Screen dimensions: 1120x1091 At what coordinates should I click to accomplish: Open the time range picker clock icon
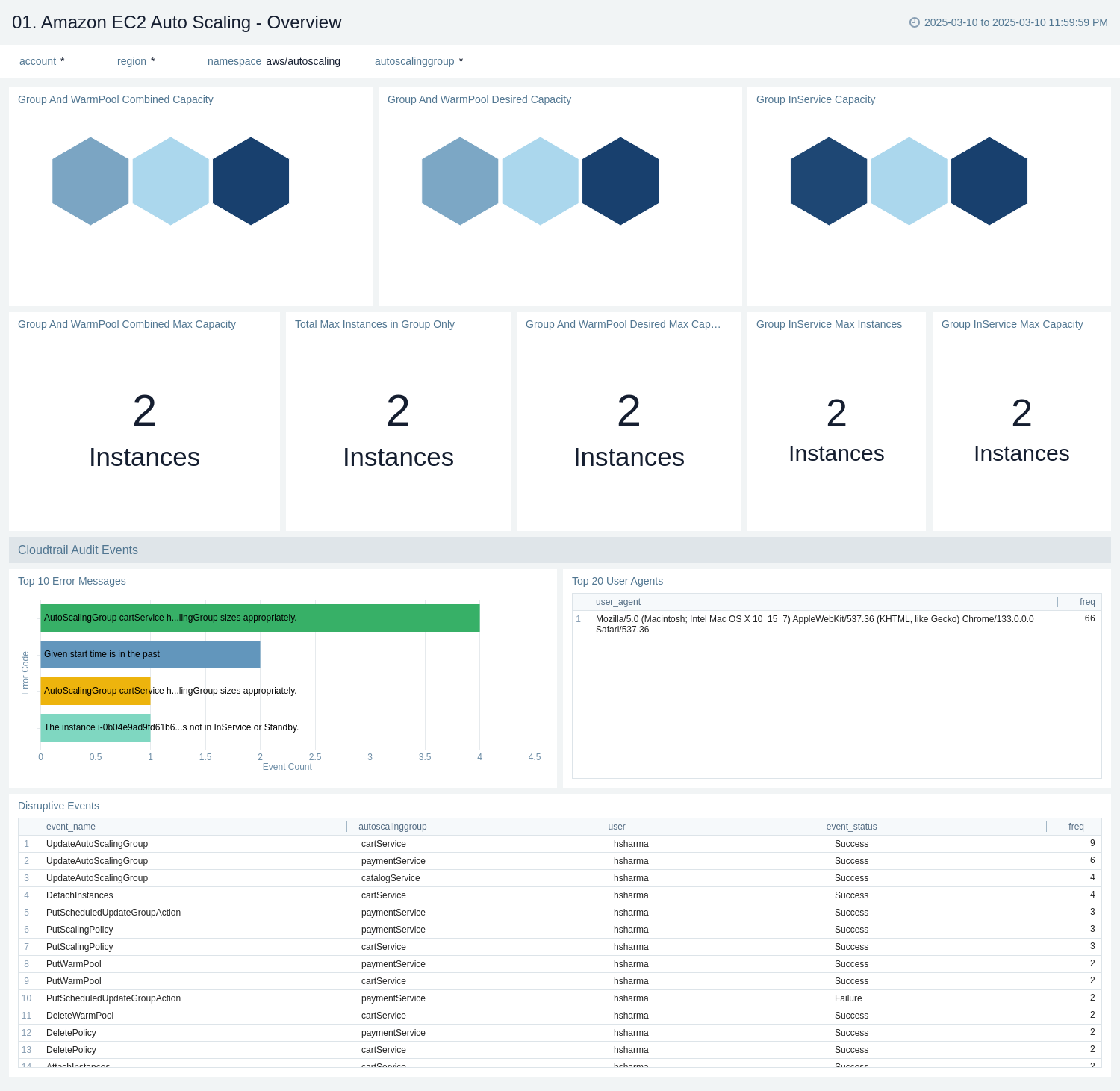[x=914, y=22]
